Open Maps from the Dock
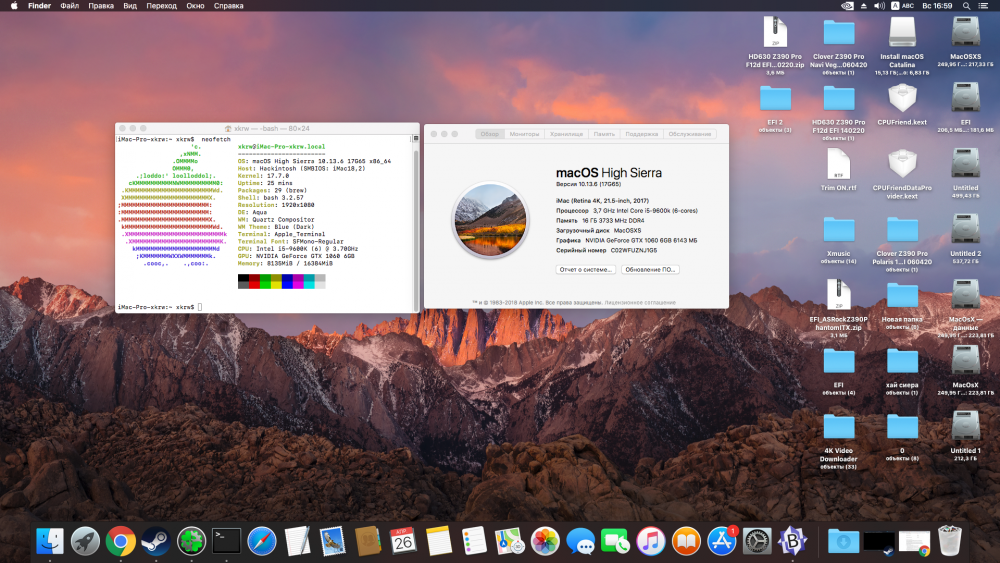 [510, 541]
